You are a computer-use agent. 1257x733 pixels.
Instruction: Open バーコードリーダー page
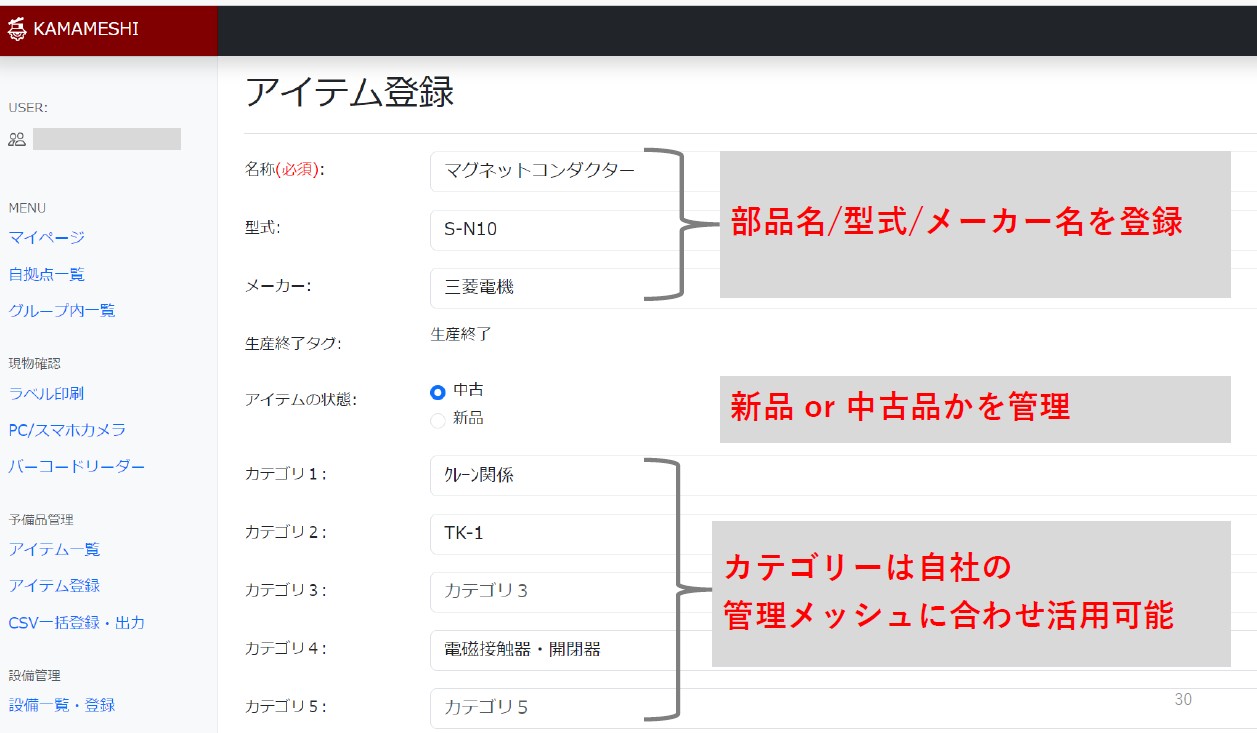[x=76, y=466]
